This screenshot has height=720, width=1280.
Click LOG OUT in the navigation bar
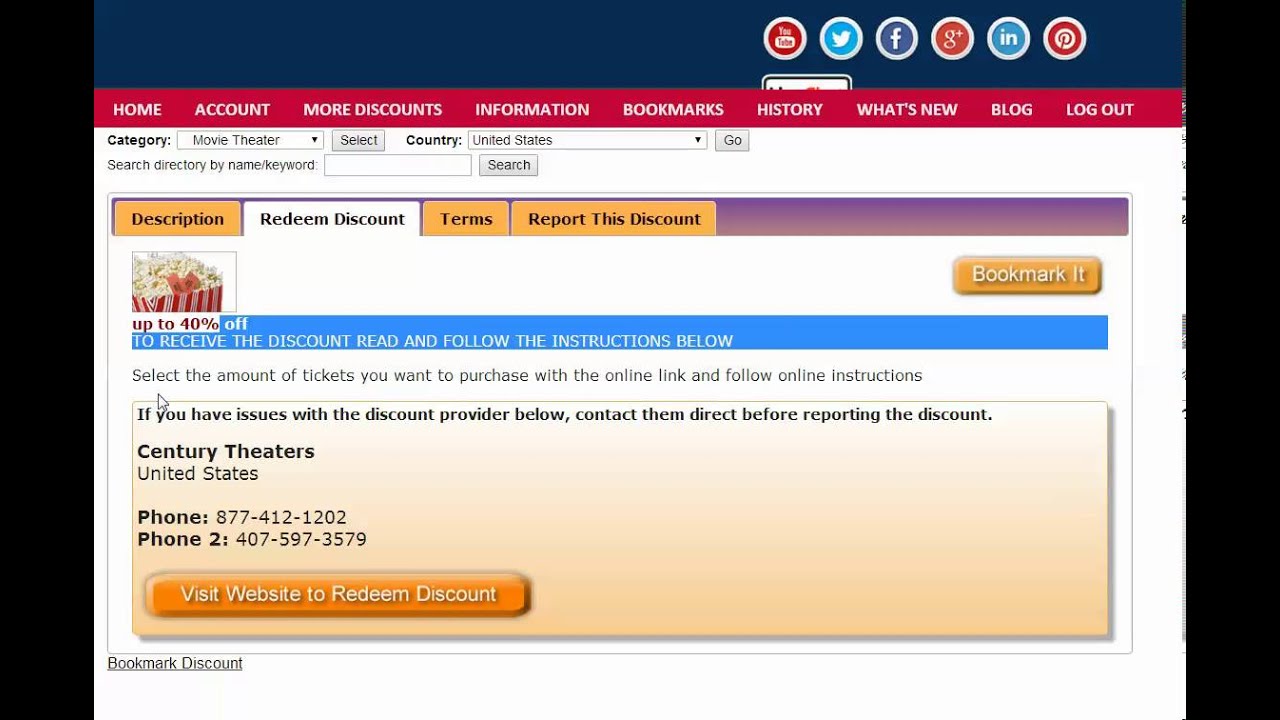(x=1100, y=109)
